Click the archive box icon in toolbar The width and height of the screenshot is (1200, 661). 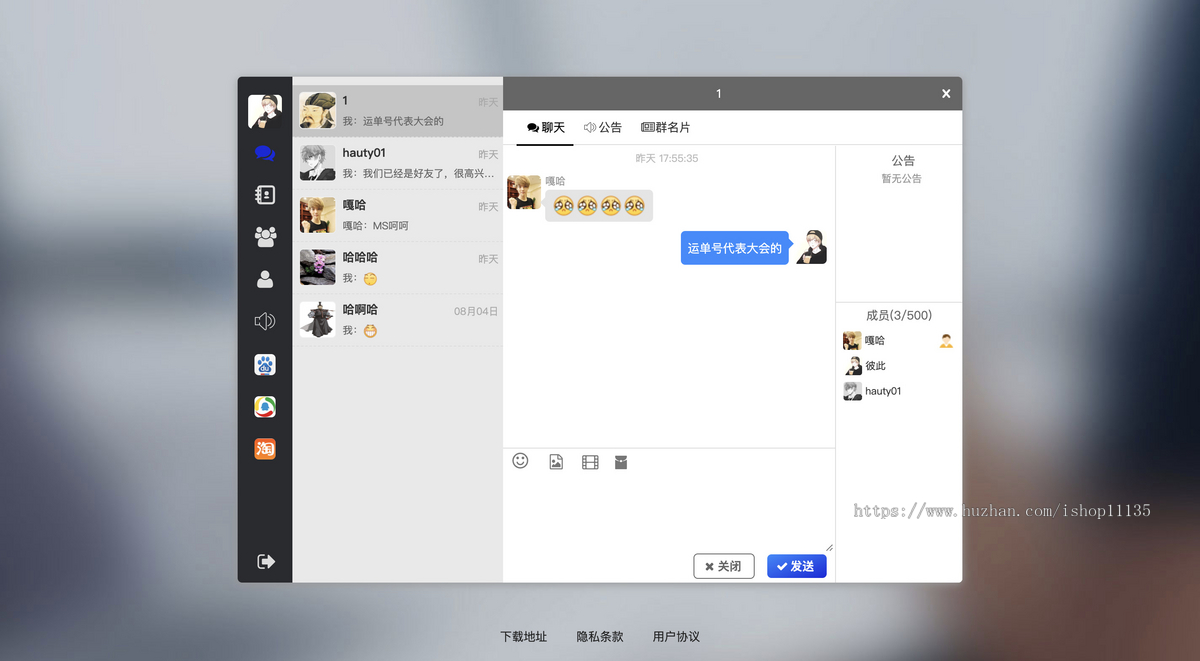point(621,462)
